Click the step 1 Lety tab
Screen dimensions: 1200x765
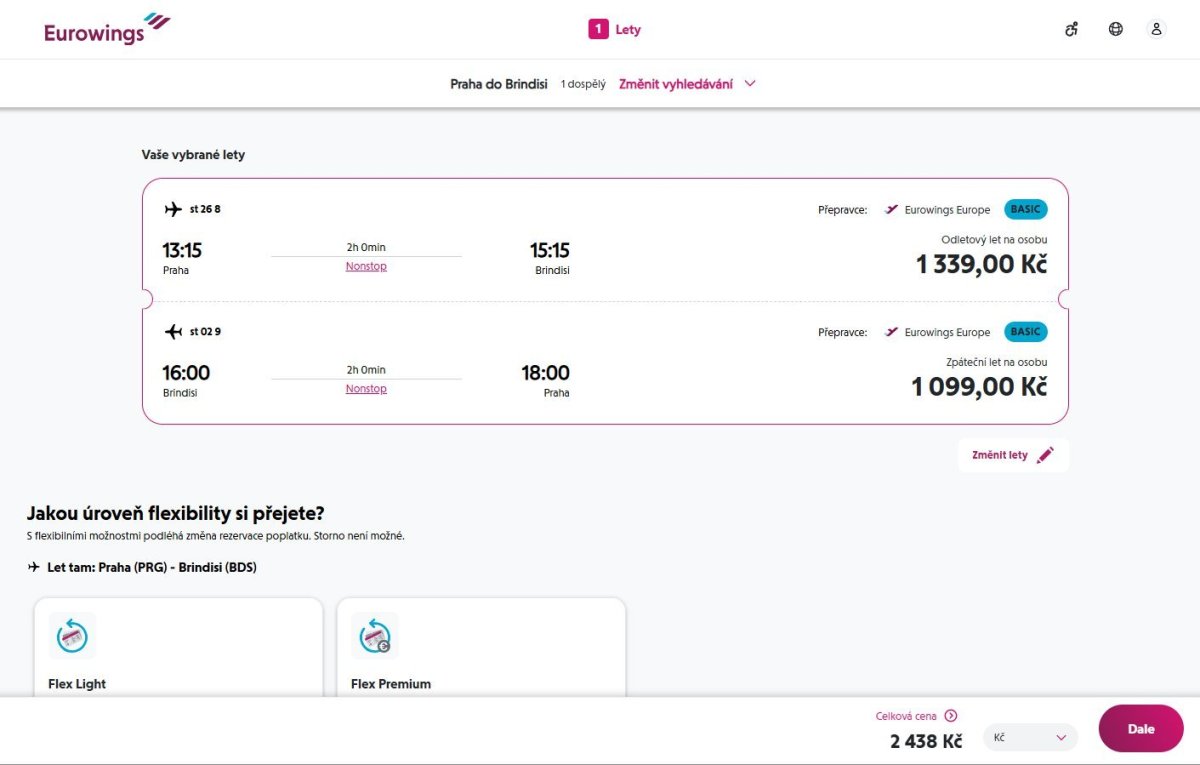pos(615,29)
